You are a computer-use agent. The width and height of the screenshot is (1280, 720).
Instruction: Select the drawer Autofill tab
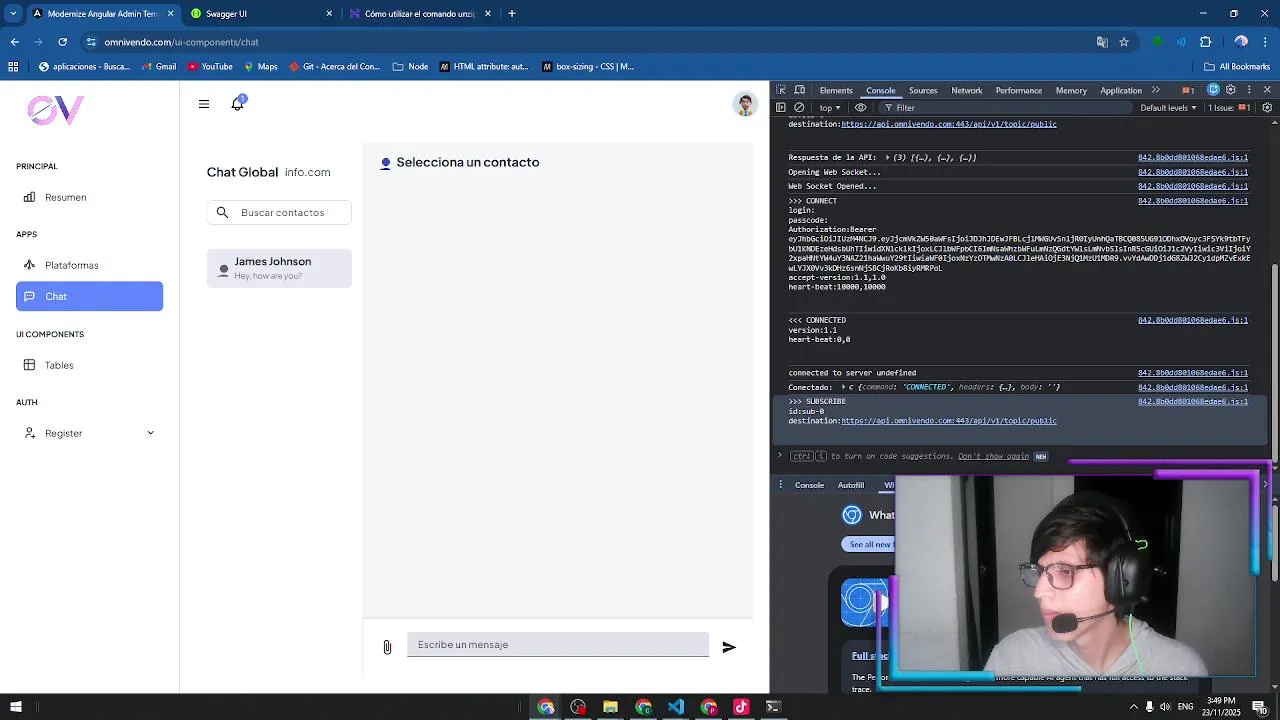tap(851, 485)
